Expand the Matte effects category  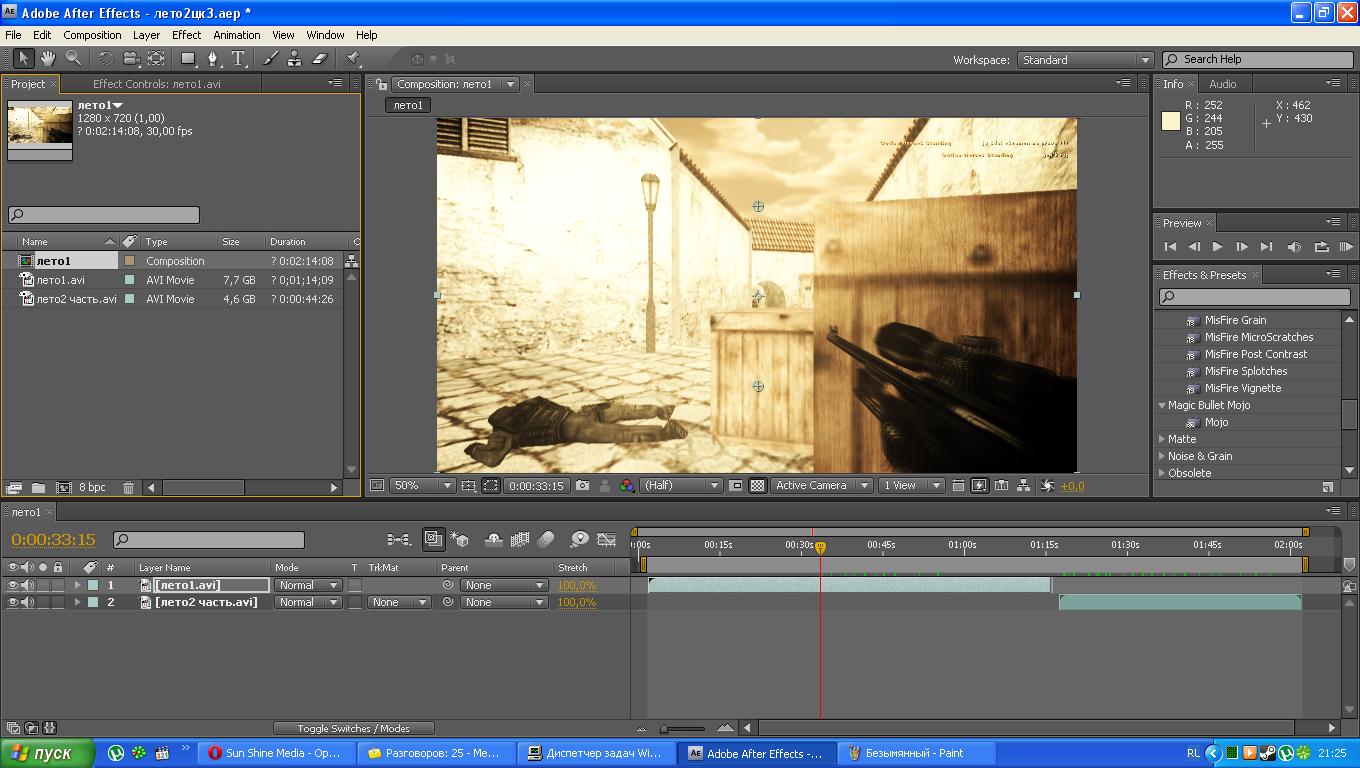tap(1162, 439)
